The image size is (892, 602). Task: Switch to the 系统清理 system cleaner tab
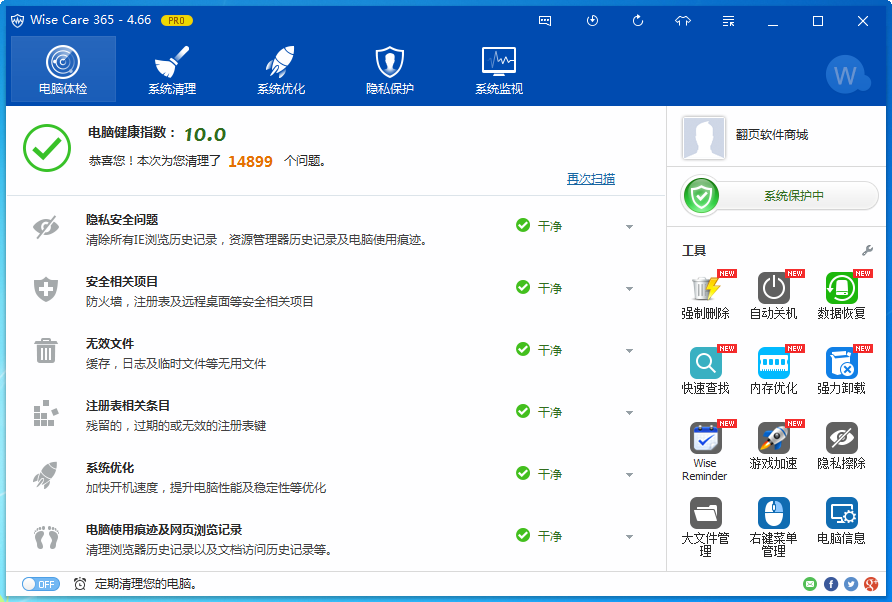point(172,69)
